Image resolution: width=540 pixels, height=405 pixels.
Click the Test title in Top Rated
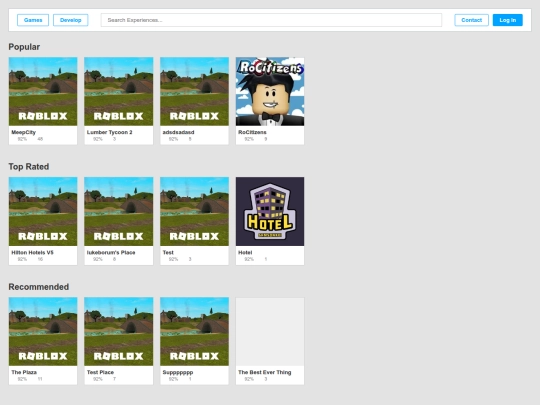pos(168,252)
